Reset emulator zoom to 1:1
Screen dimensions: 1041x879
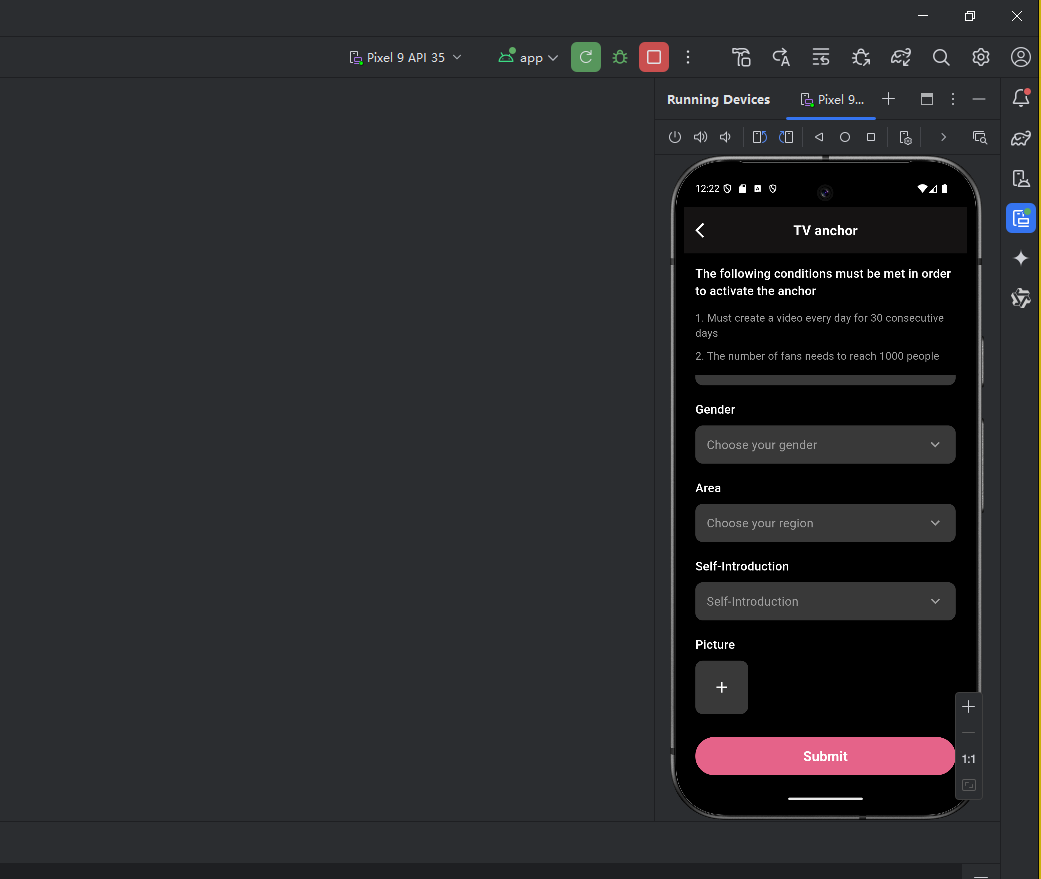(x=969, y=759)
